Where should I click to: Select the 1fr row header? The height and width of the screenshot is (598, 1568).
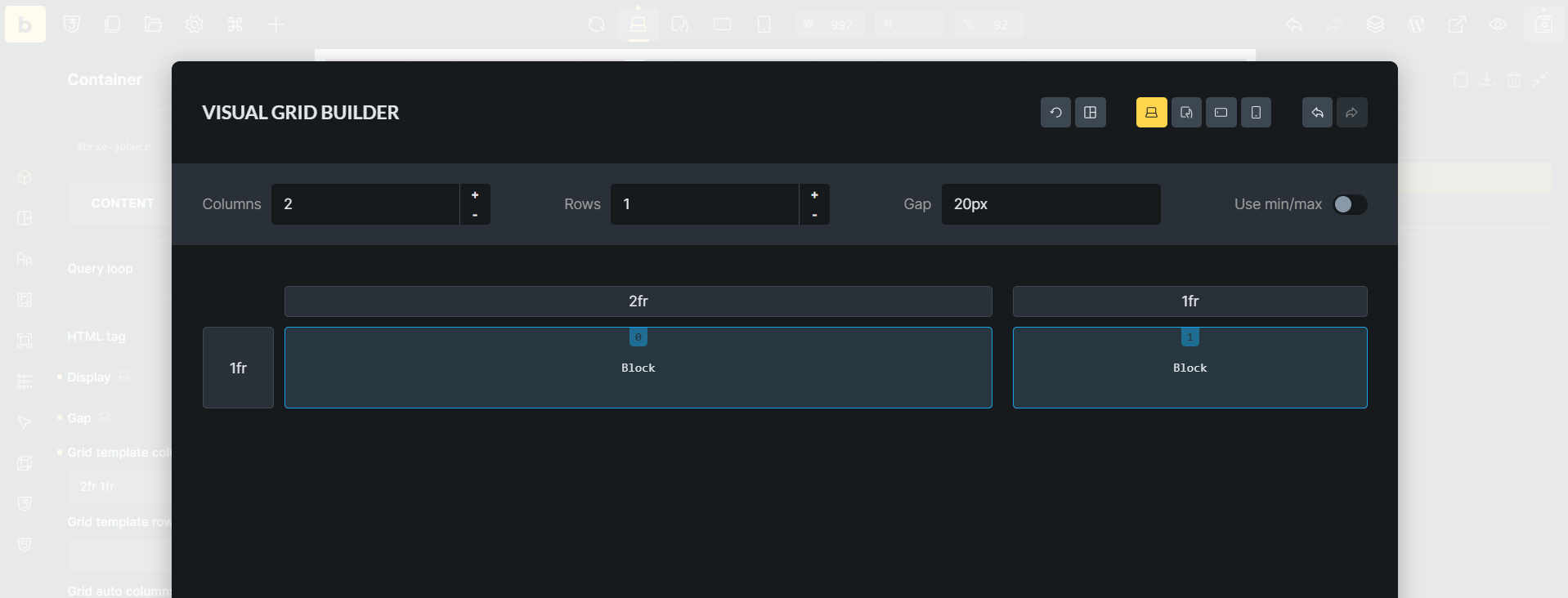click(x=238, y=368)
